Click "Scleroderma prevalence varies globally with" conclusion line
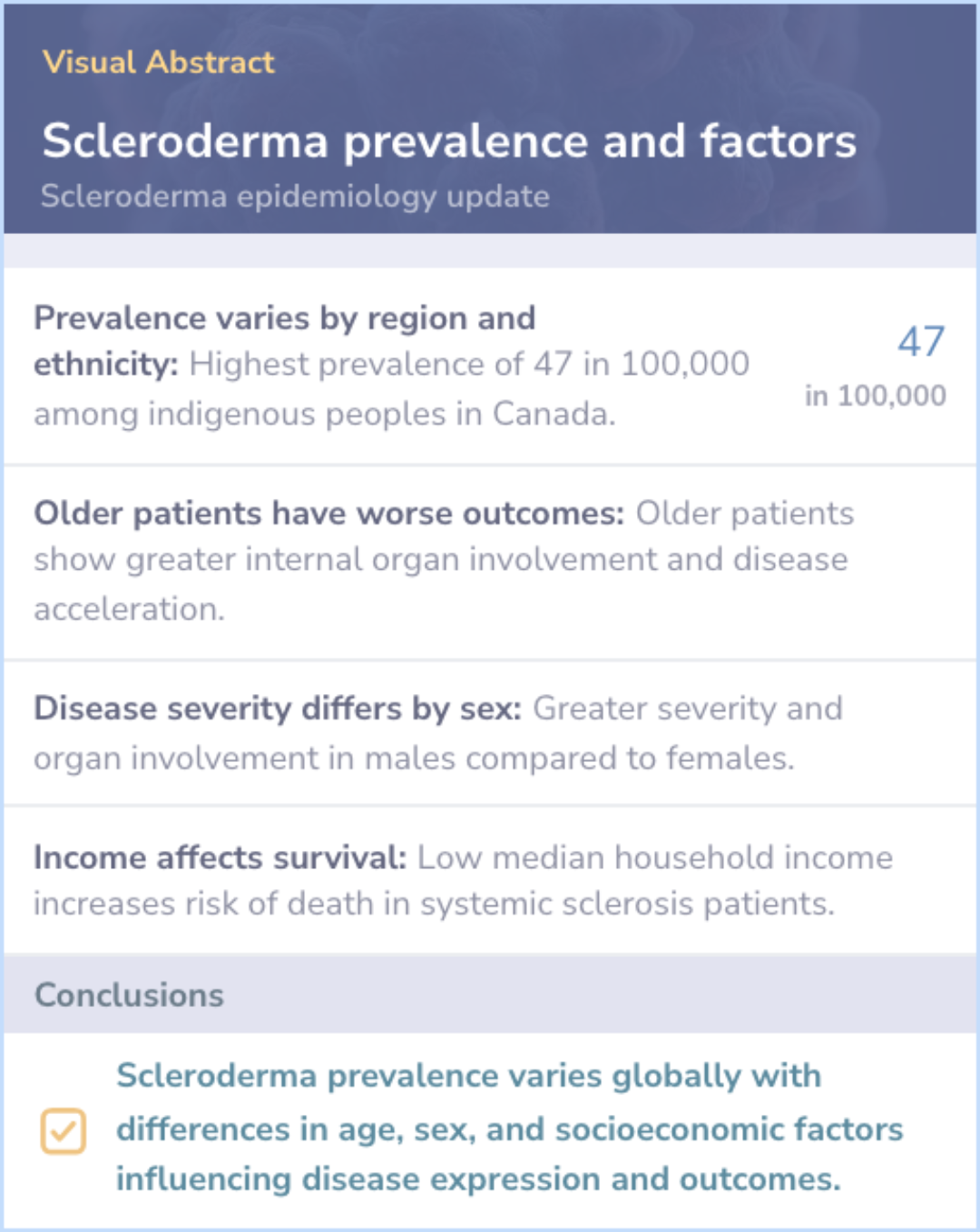The width and height of the screenshot is (980, 1232). 468,1075
